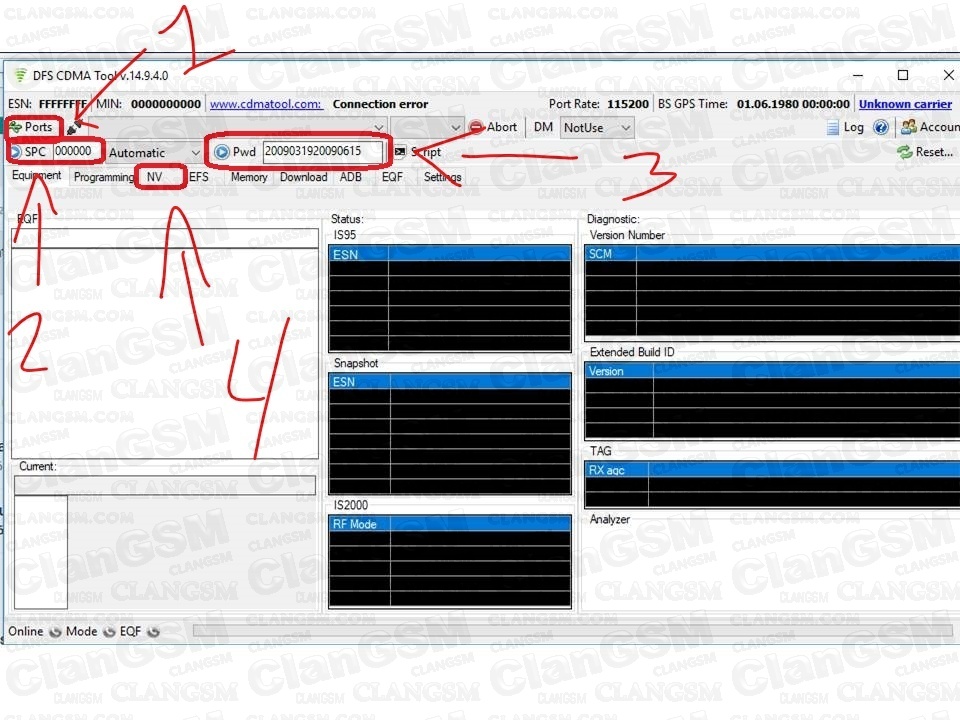Click the Reset green arrows icon
The image size is (960, 720).
tap(904, 152)
